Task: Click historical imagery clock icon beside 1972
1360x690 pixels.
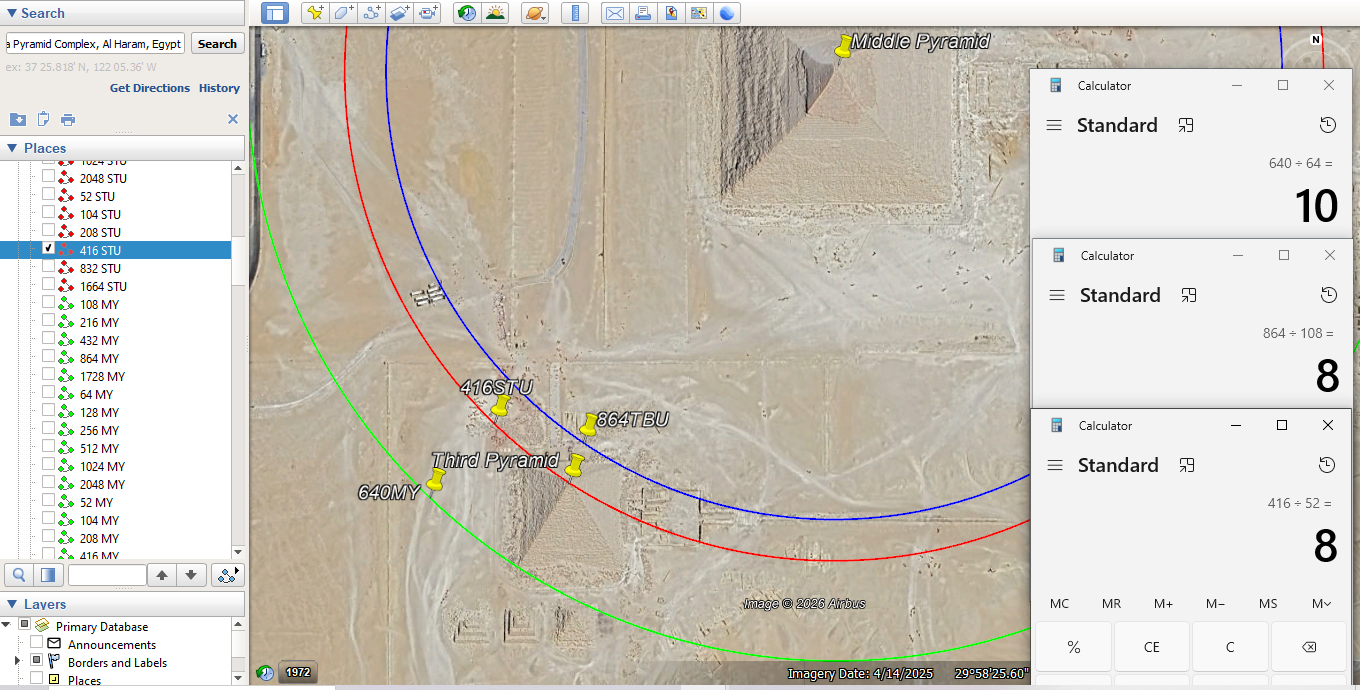Action: (265, 673)
